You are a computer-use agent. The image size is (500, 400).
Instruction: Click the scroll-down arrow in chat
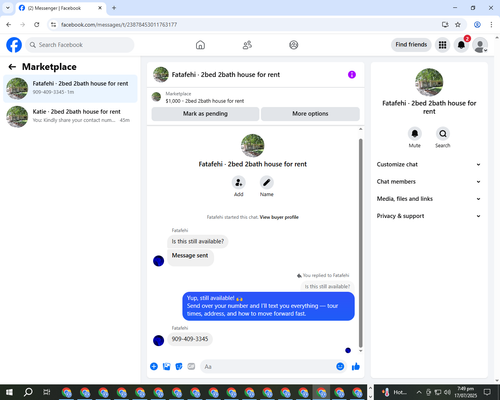click(360, 351)
